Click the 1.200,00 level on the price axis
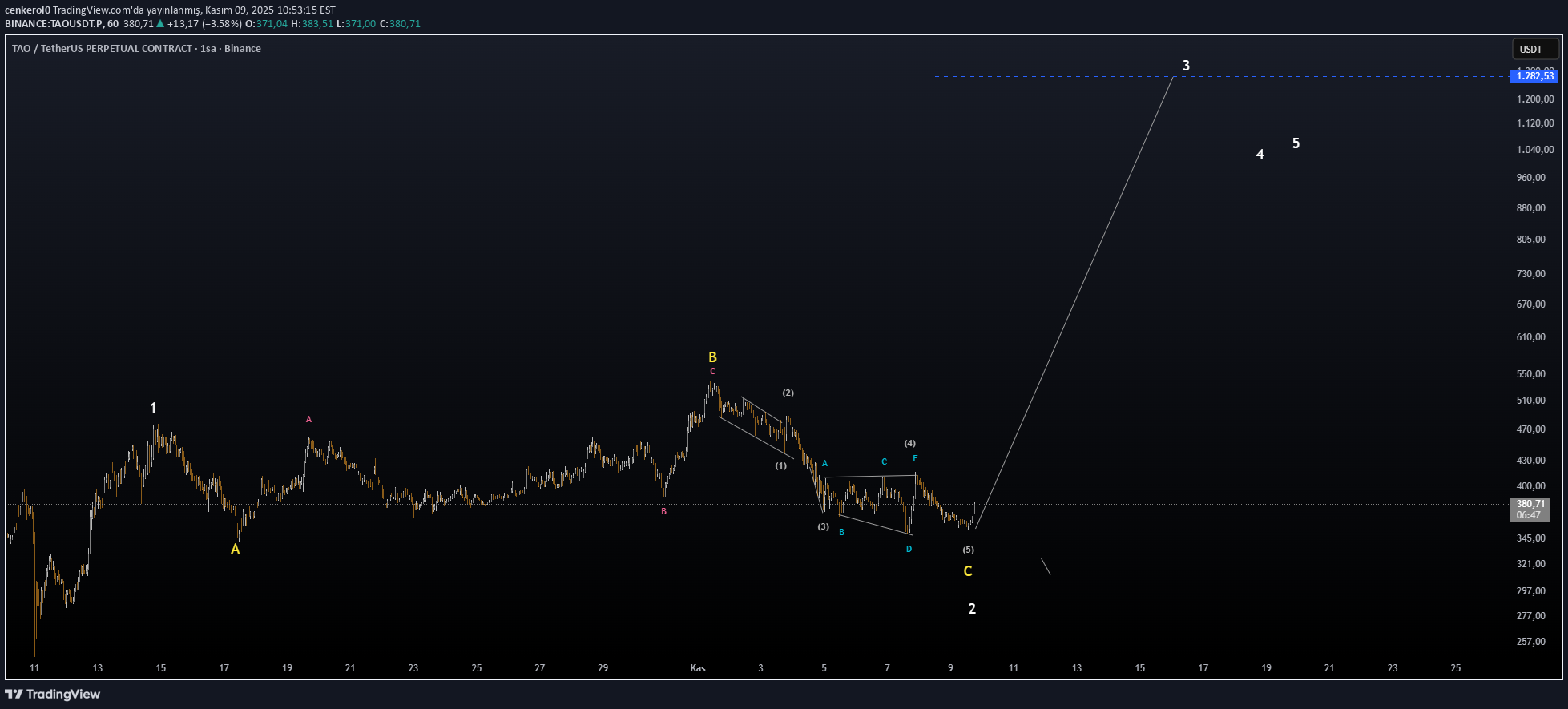1568x709 pixels. point(1534,99)
